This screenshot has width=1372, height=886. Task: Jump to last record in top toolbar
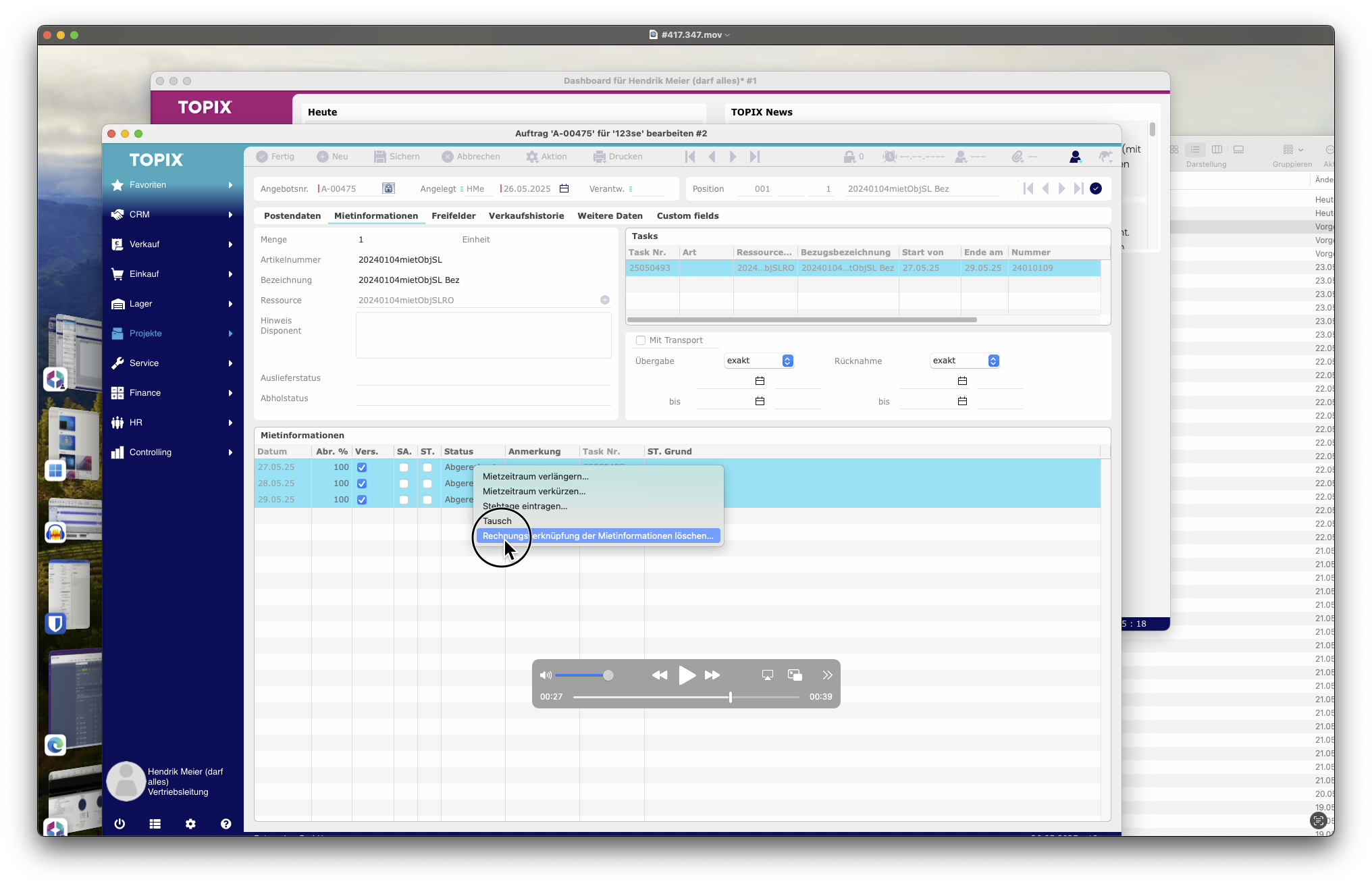click(755, 157)
